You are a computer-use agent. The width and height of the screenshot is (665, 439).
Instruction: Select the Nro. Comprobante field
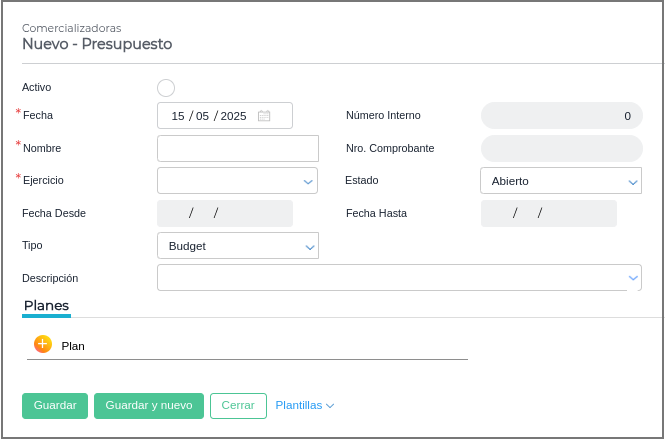tap(561, 148)
